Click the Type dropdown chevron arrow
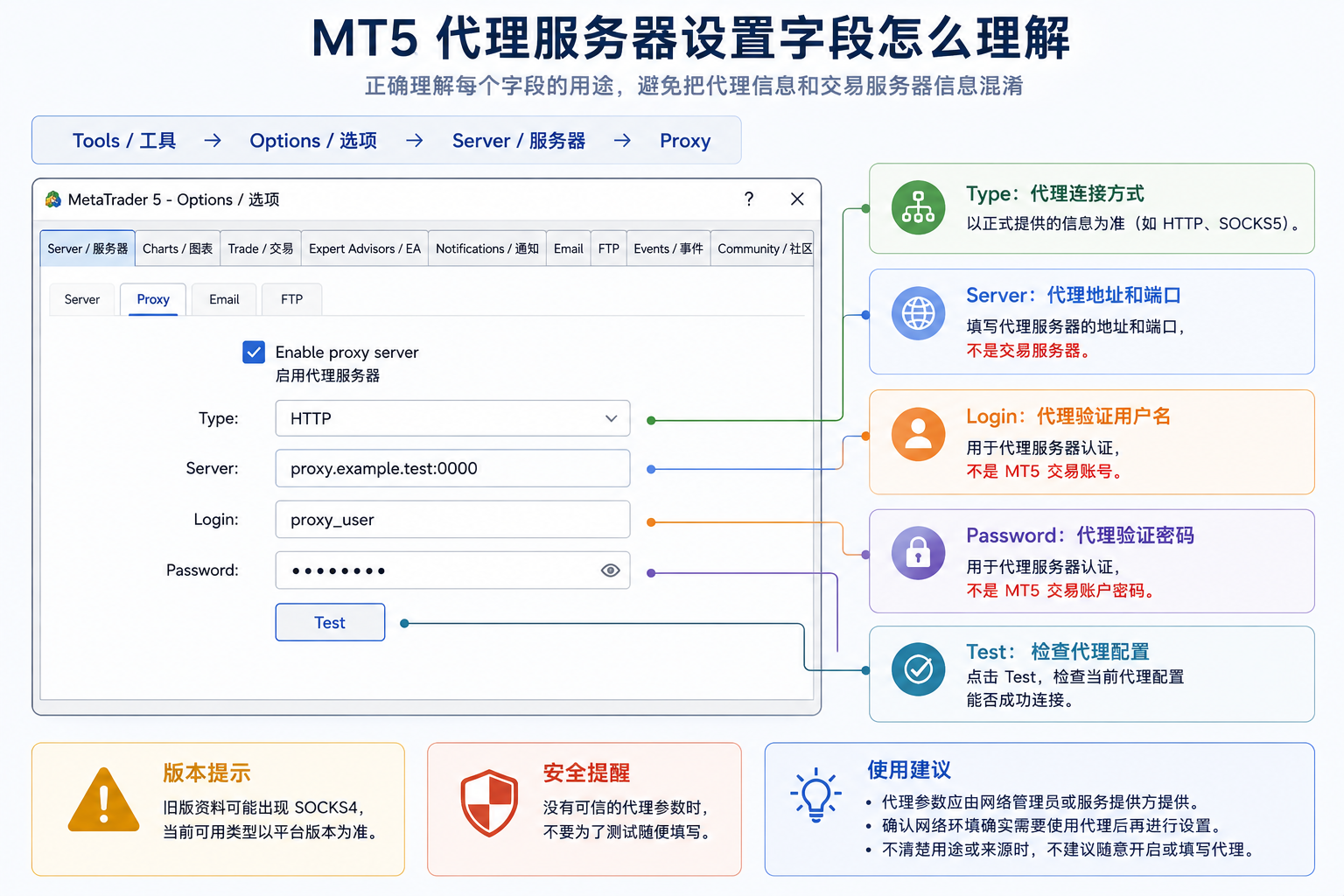Screen dimensions: 1344x896 611,418
